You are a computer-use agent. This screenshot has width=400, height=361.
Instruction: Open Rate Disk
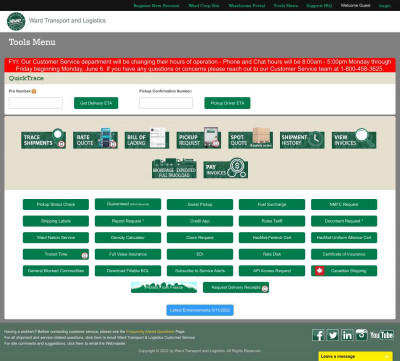272,254
